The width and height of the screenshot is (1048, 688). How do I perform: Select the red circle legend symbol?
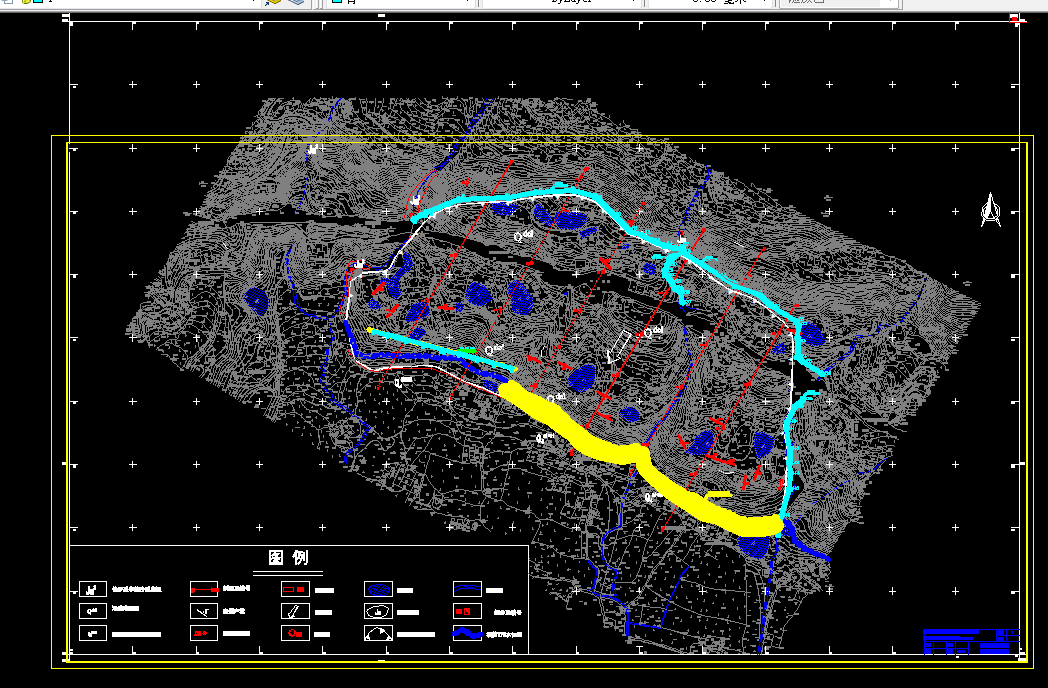point(295,633)
